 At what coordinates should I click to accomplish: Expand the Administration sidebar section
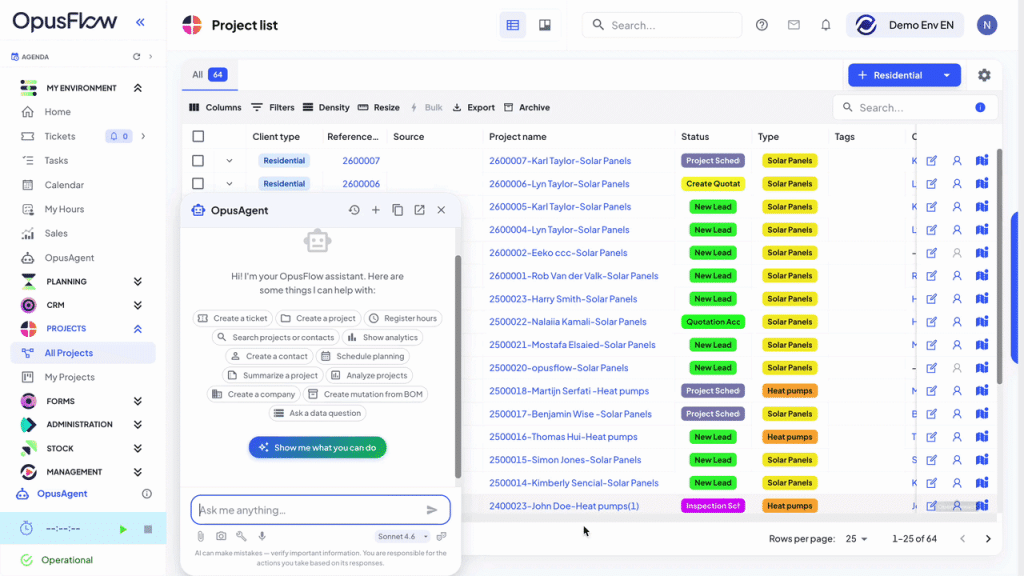click(x=138, y=424)
